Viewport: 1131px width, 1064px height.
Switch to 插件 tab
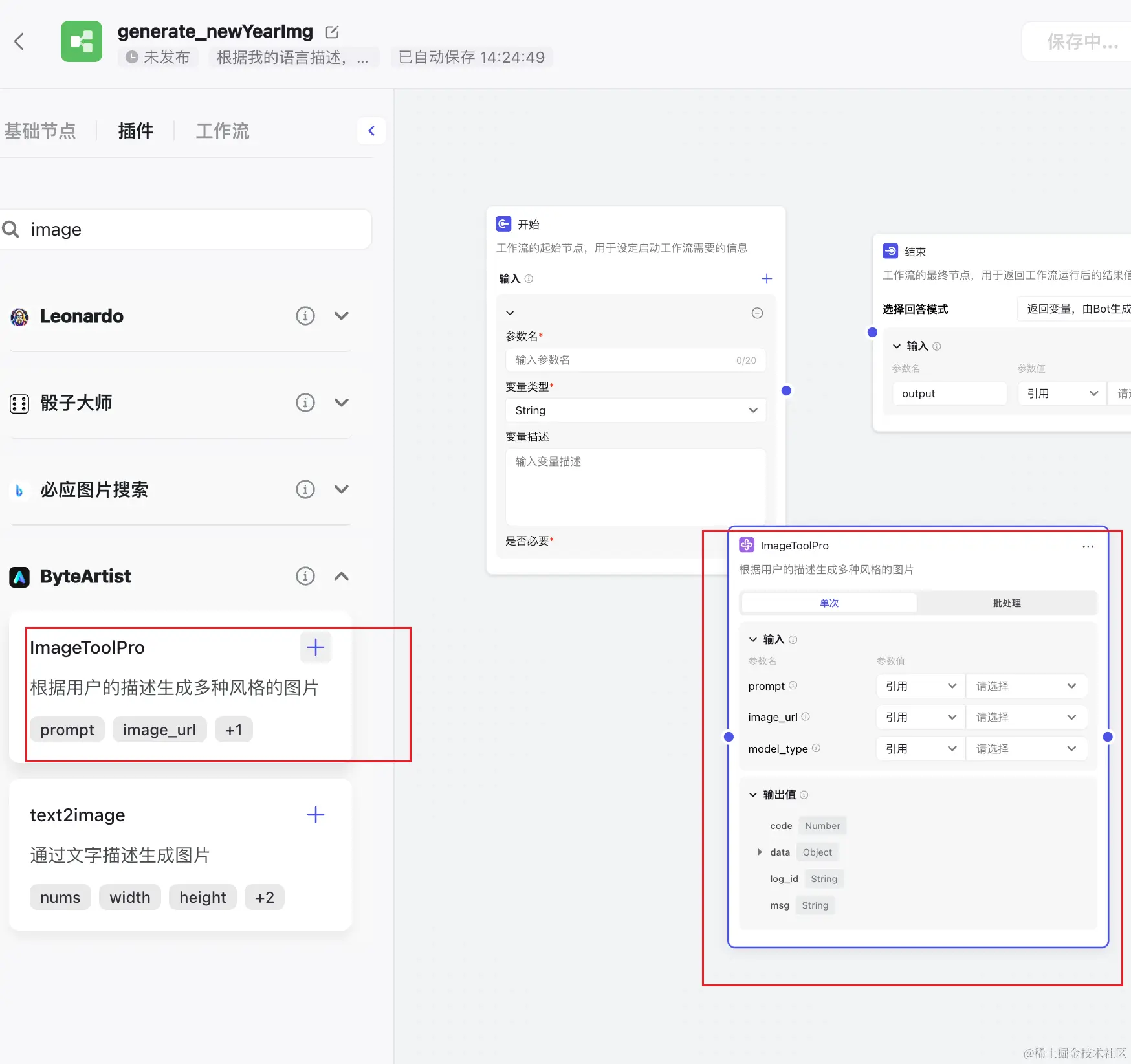136,131
